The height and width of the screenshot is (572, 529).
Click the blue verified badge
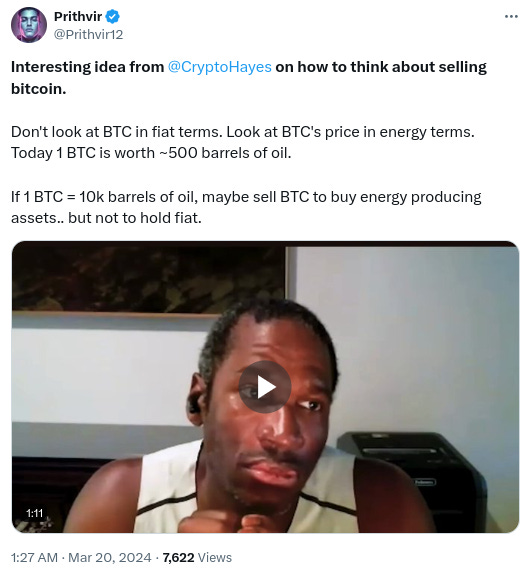click(x=112, y=16)
